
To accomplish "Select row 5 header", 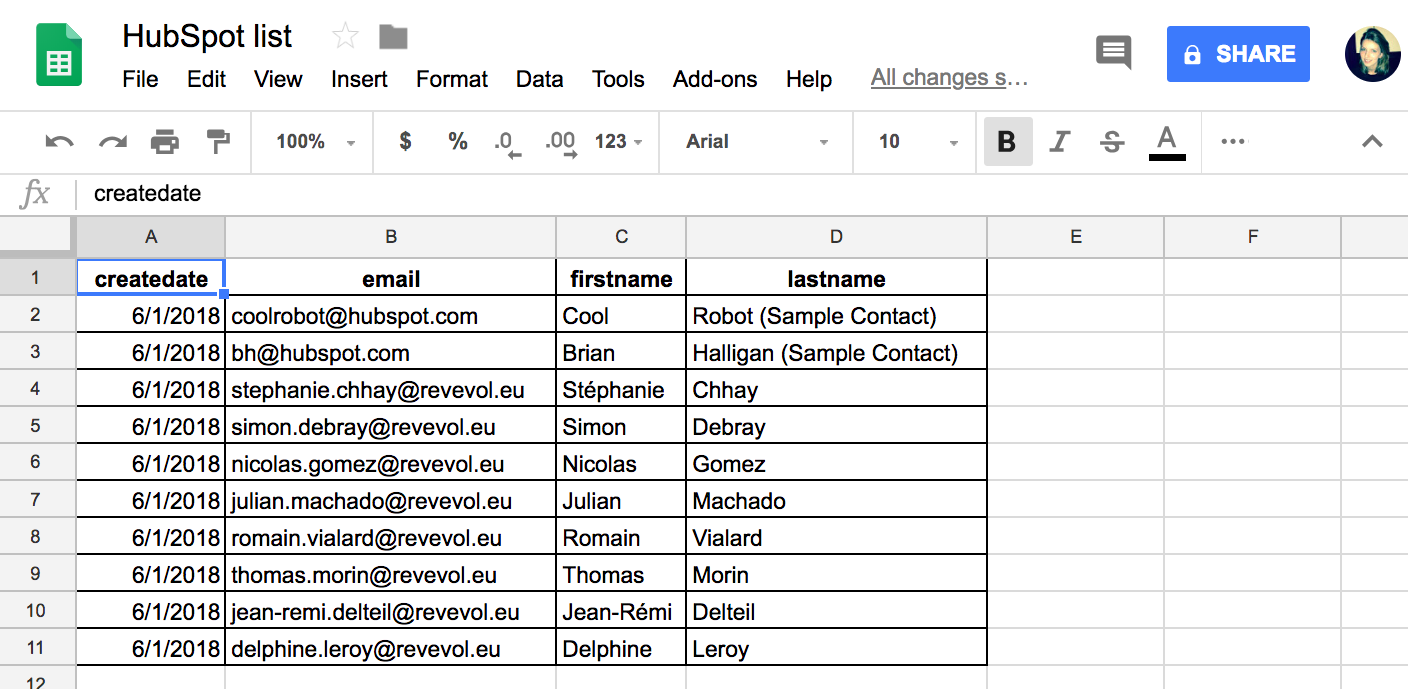I will pyautogui.click(x=38, y=426).
